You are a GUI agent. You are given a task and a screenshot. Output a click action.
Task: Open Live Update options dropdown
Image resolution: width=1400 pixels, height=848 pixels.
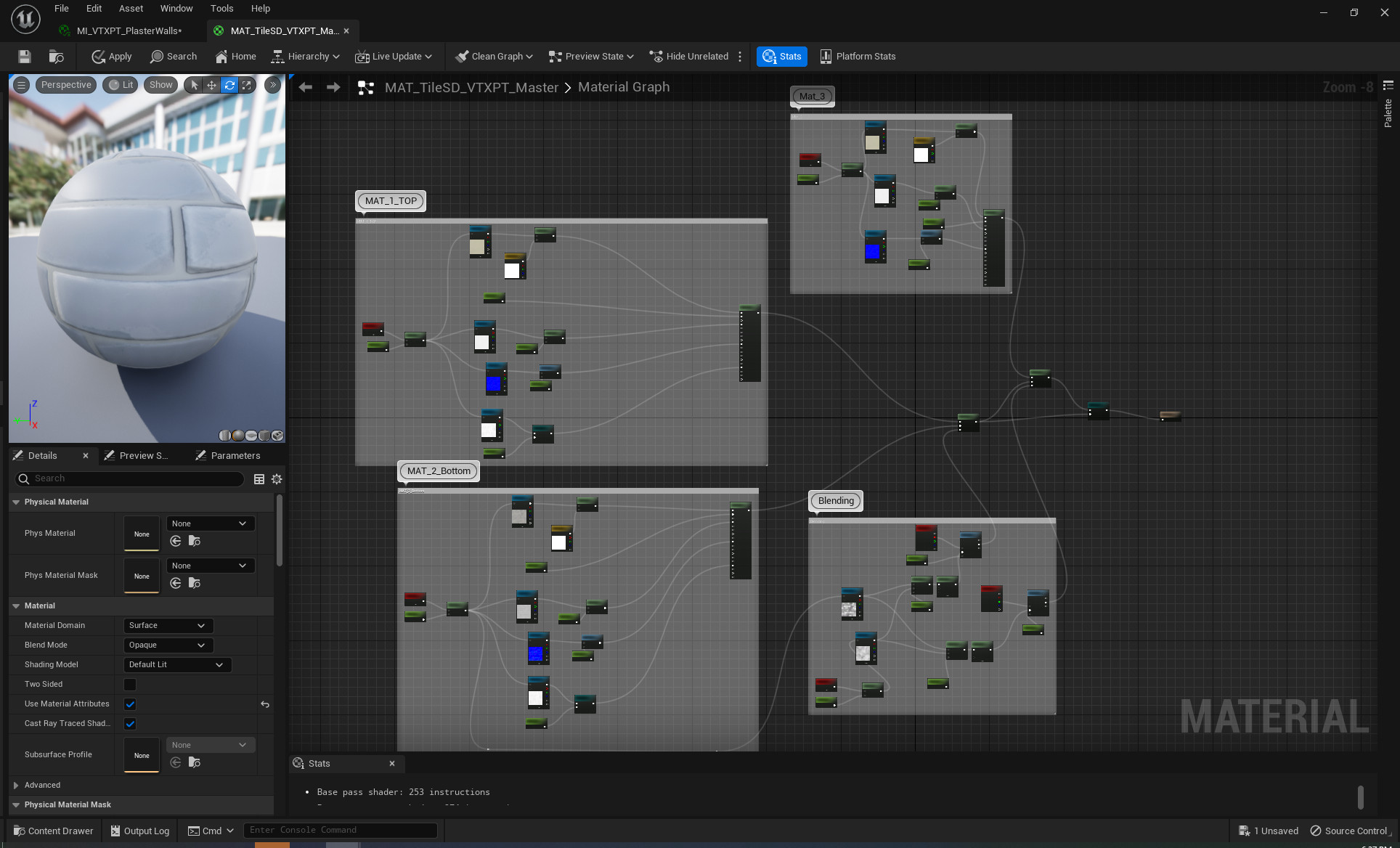point(394,57)
